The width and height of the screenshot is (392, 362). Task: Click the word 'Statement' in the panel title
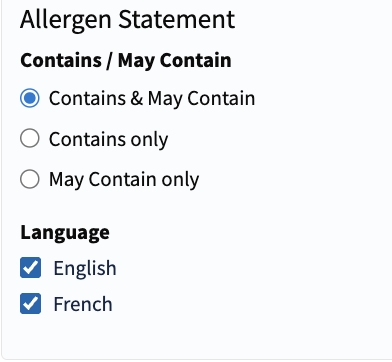tap(177, 19)
